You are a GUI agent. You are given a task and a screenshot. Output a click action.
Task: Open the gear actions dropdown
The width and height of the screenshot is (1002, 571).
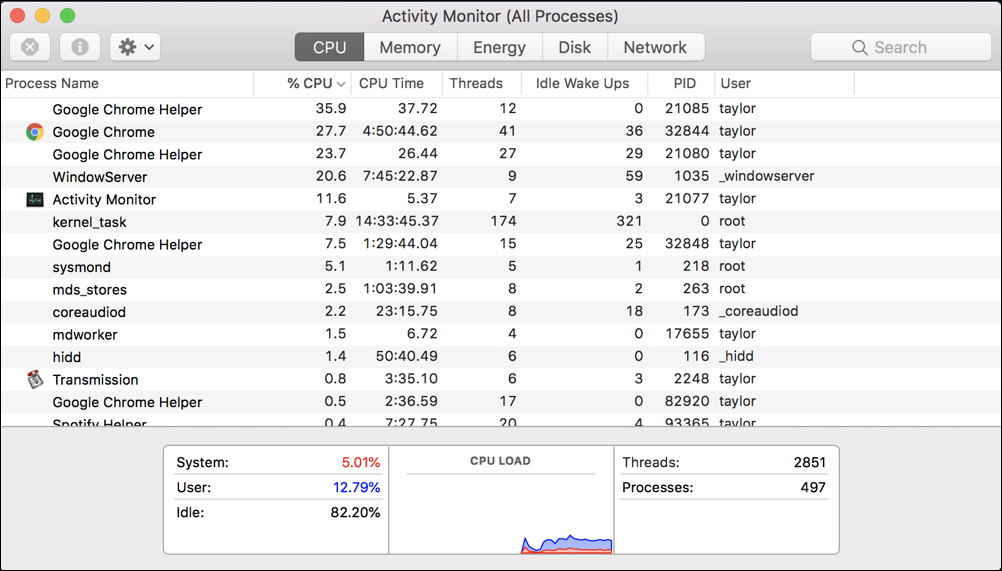[x=135, y=47]
